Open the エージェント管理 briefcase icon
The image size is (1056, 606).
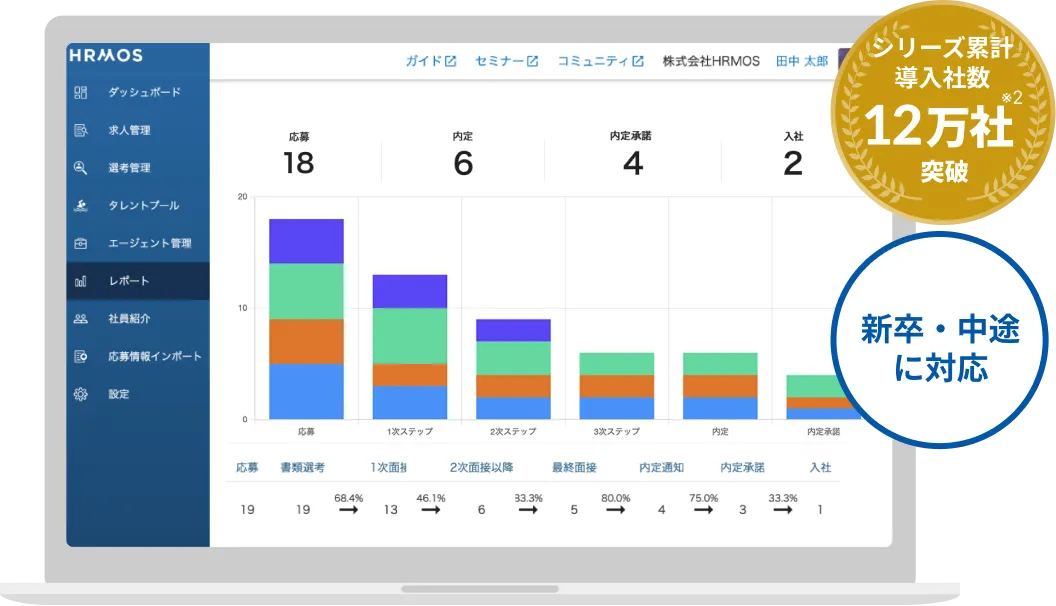(x=80, y=243)
